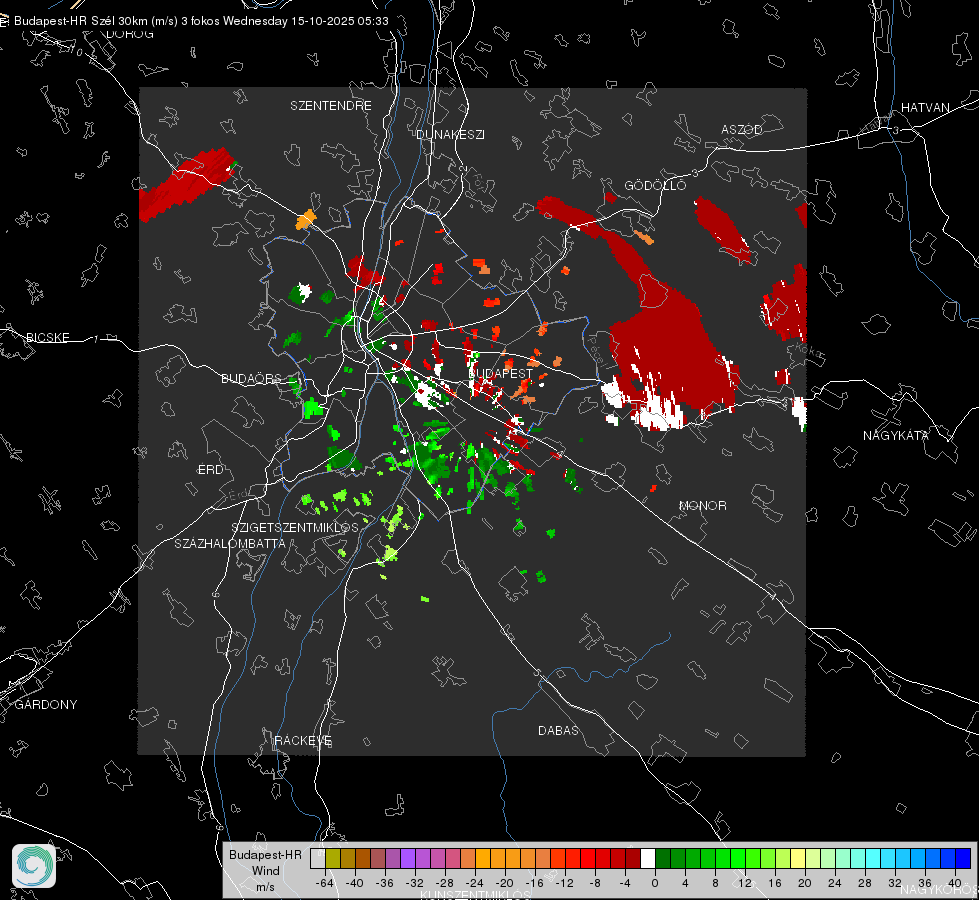
Task: Click the 20 value on the legend scale
Action: pos(805,883)
